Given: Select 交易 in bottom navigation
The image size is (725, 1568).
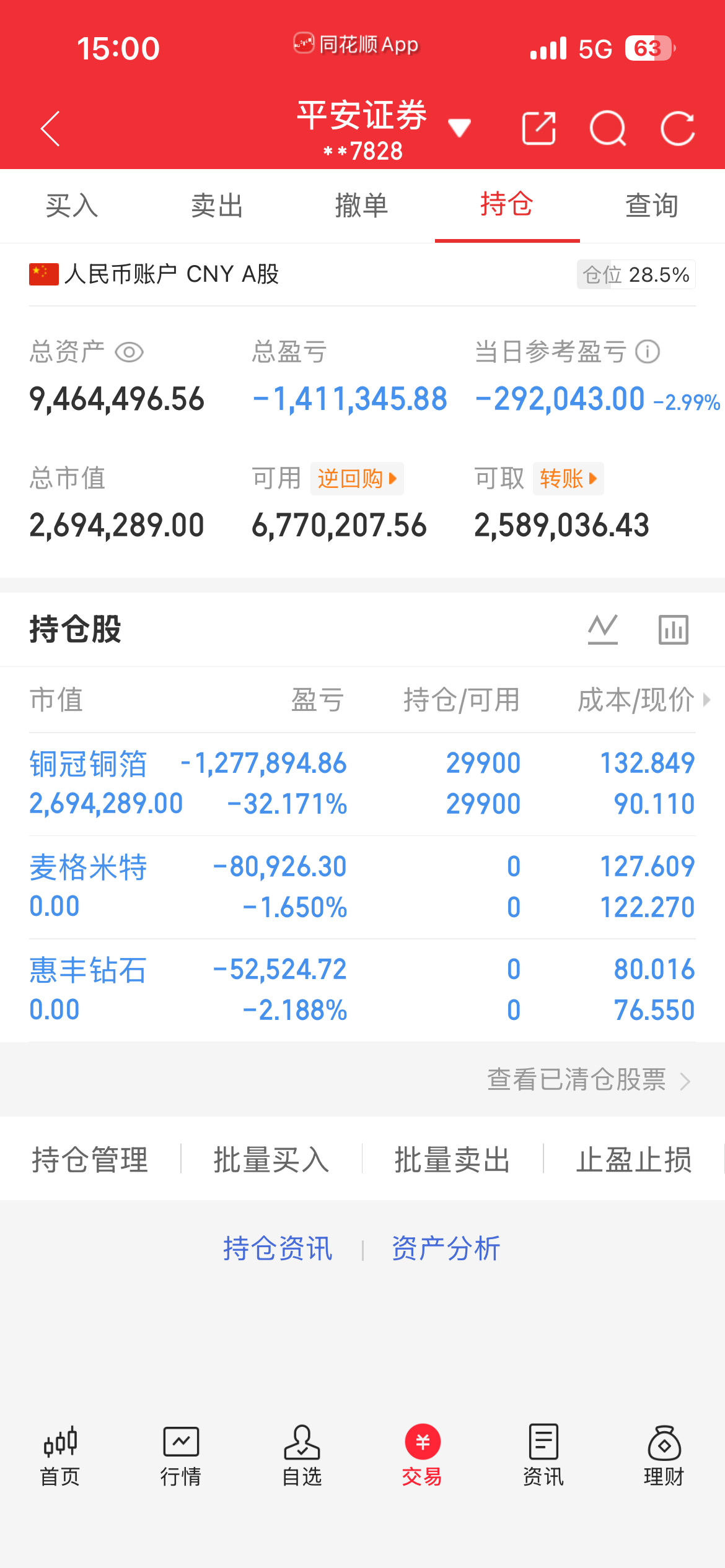Looking at the screenshot, I should coord(423,1457).
